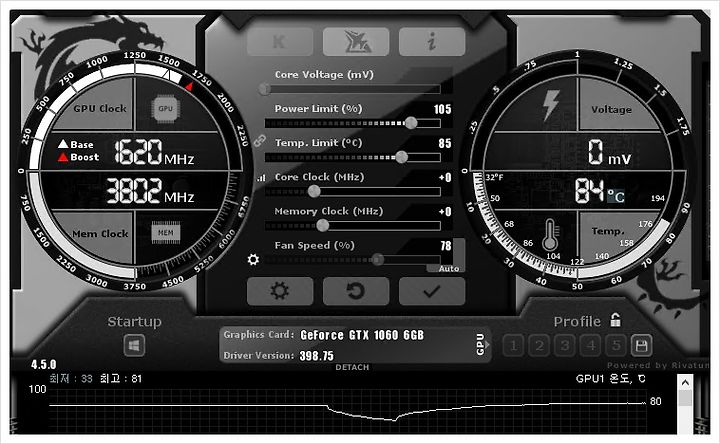Image resolution: width=720 pixels, height=444 pixels.
Task: Click the GPU chip icon in clock gauge
Action: click(165, 109)
